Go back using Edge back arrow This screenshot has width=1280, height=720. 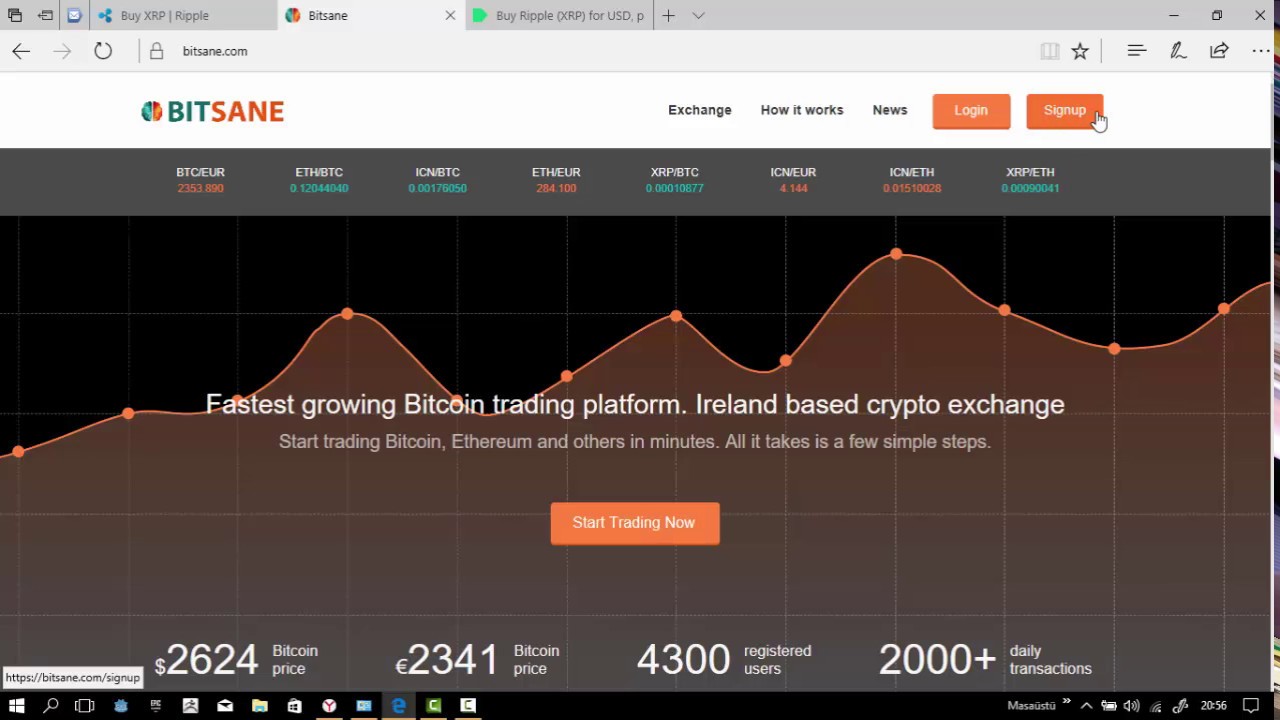21,51
